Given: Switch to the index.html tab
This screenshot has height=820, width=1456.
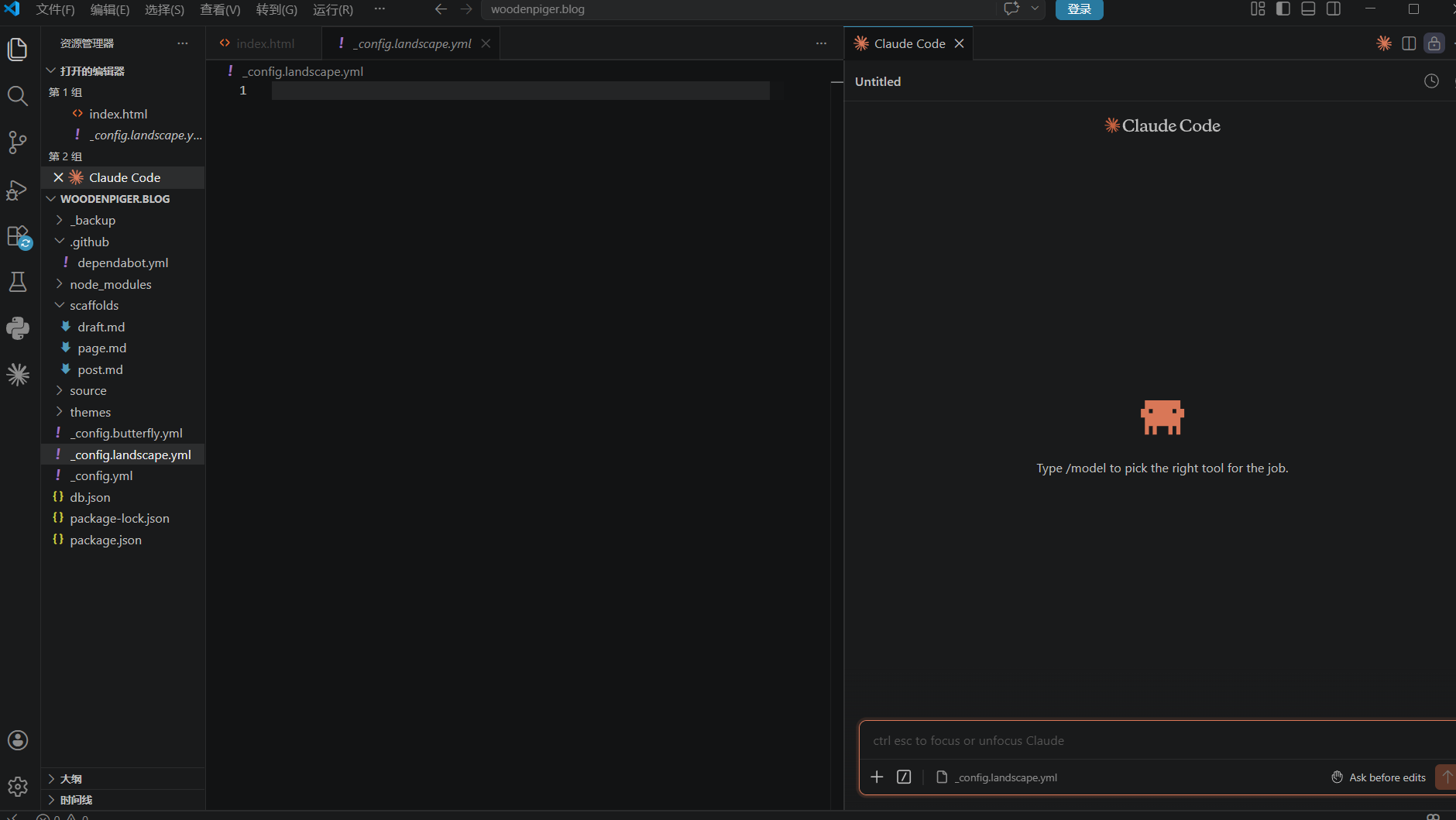Looking at the screenshot, I should [264, 44].
